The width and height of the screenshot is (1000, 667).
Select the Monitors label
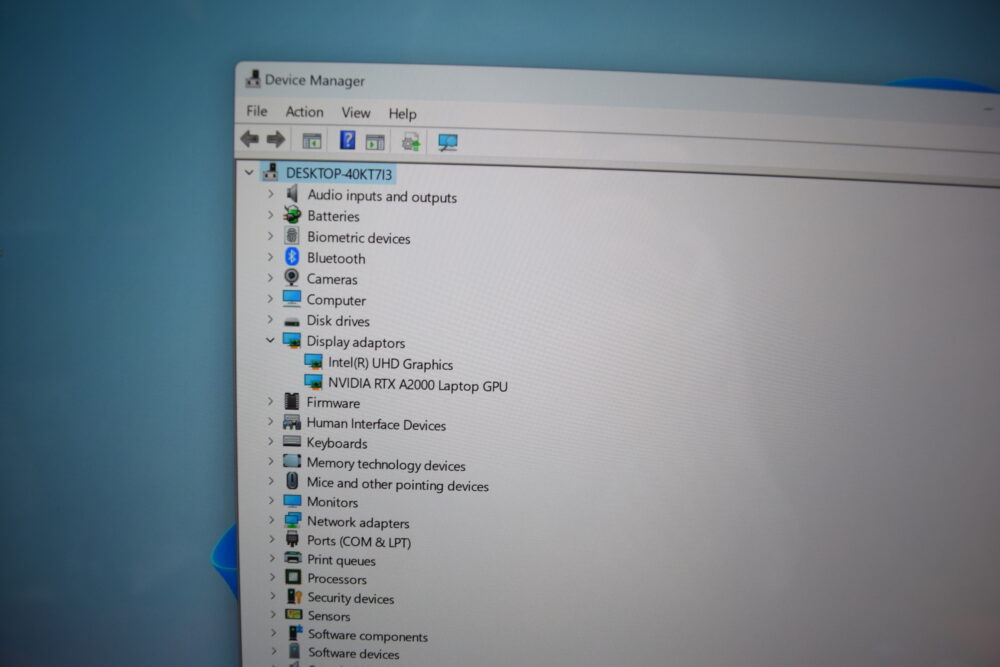332,502
